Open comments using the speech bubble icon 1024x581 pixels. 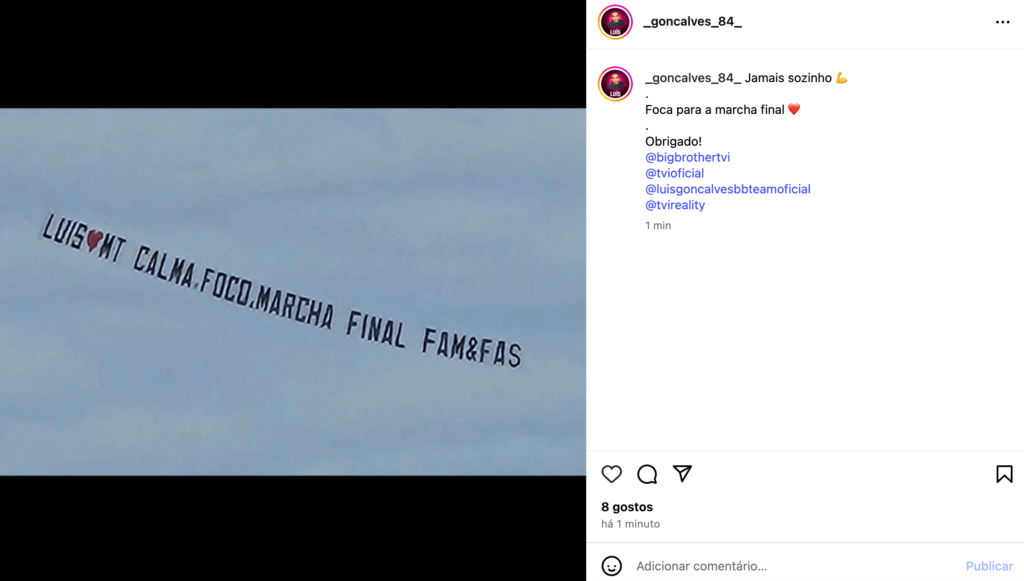tap(647, 474)
